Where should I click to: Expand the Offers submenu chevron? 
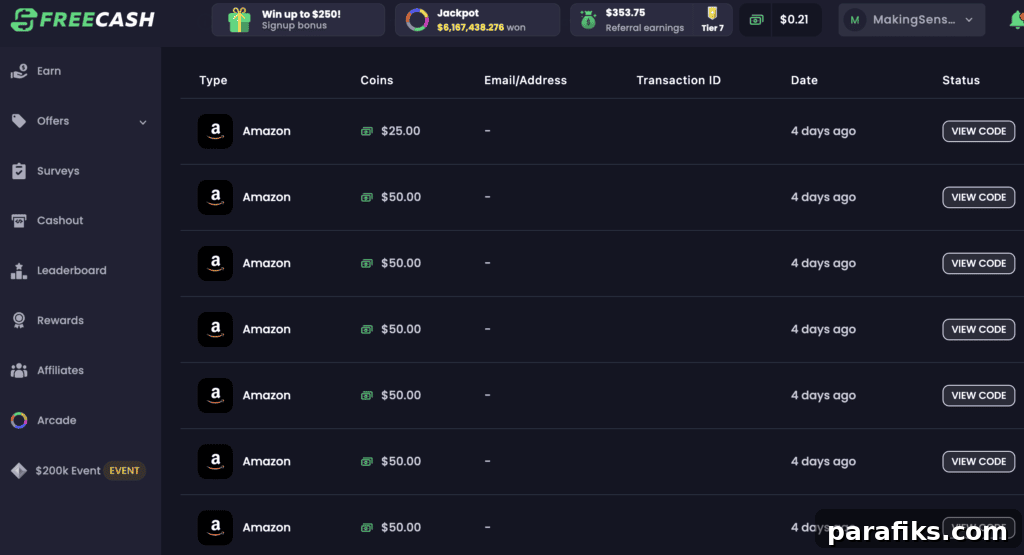pyautogui.click(x=142, y=122)
